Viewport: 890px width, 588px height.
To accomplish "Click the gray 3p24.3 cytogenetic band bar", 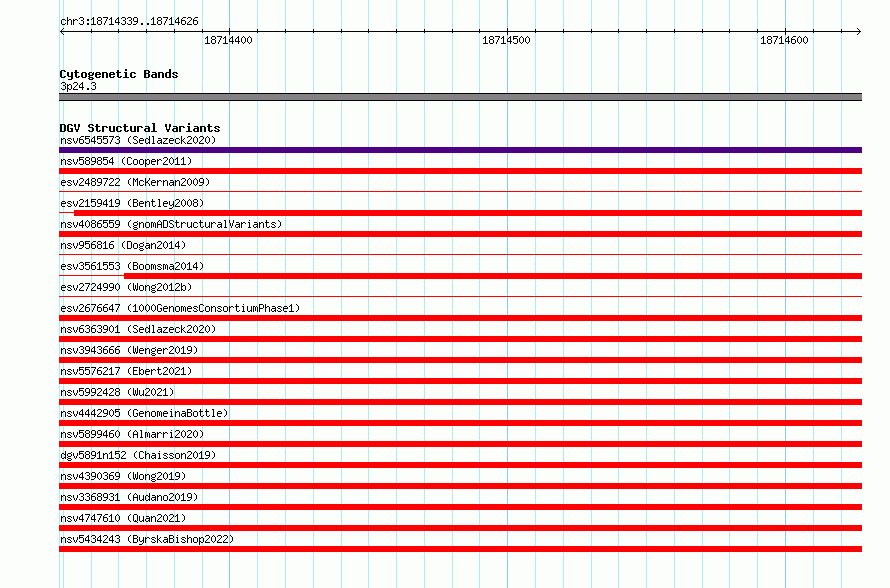I will tap(460, 97).
